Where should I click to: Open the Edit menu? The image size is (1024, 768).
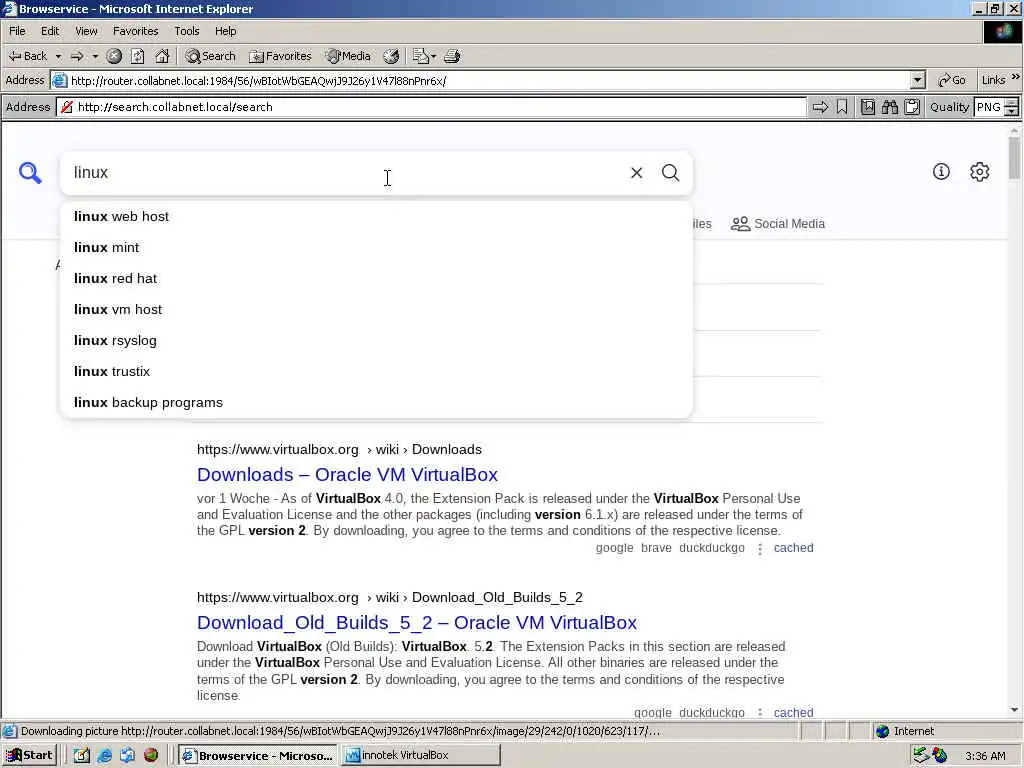coord(50,31)
